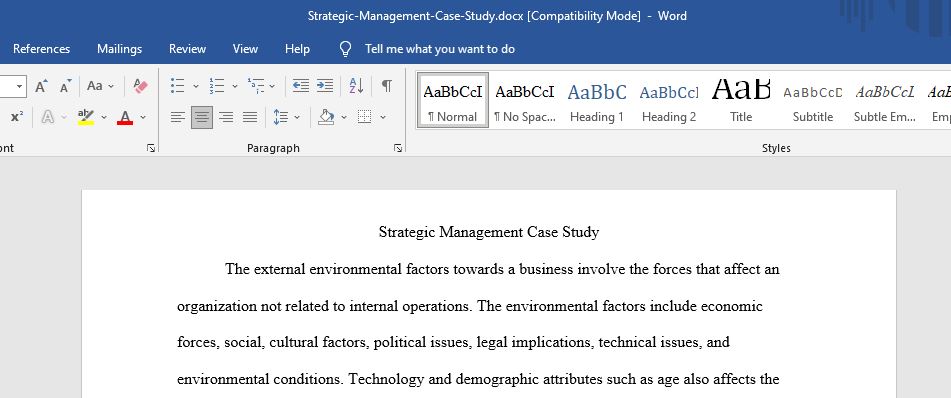
Task: Click the Shading paint bucket icon
Action: (x=326, y=116)
